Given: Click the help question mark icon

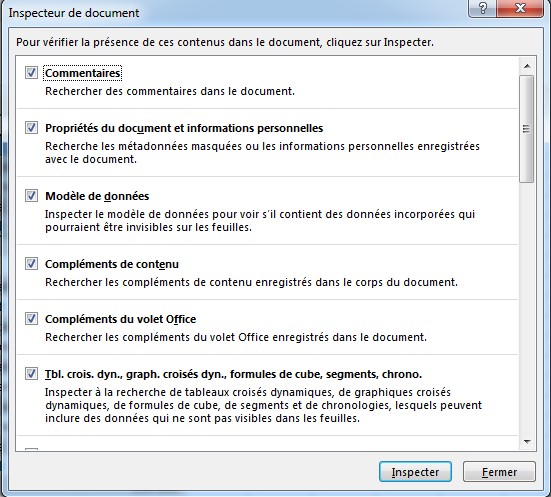Looking at the screenshot, I should [x=482, y=8].
